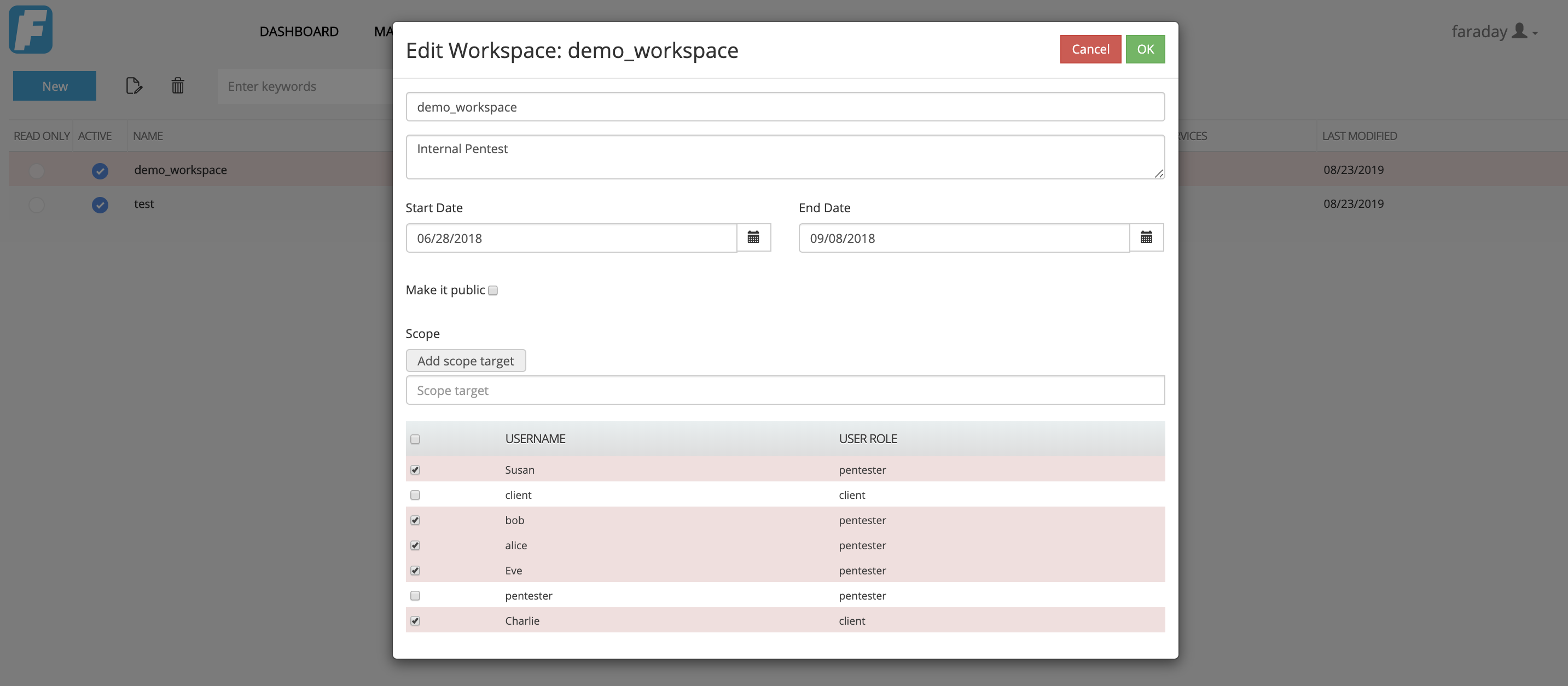Uncheck the Susan user checkbox
Image resolution: width=1568 pixels, height=686 pixels.
415,469
